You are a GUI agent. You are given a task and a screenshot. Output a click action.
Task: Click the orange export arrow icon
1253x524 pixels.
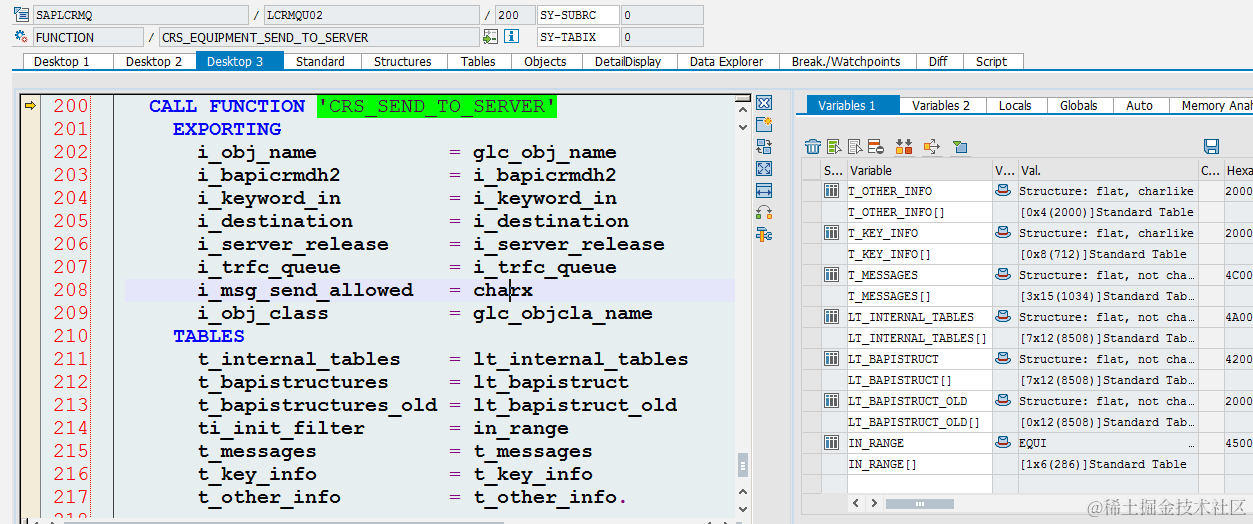(931, 147)
